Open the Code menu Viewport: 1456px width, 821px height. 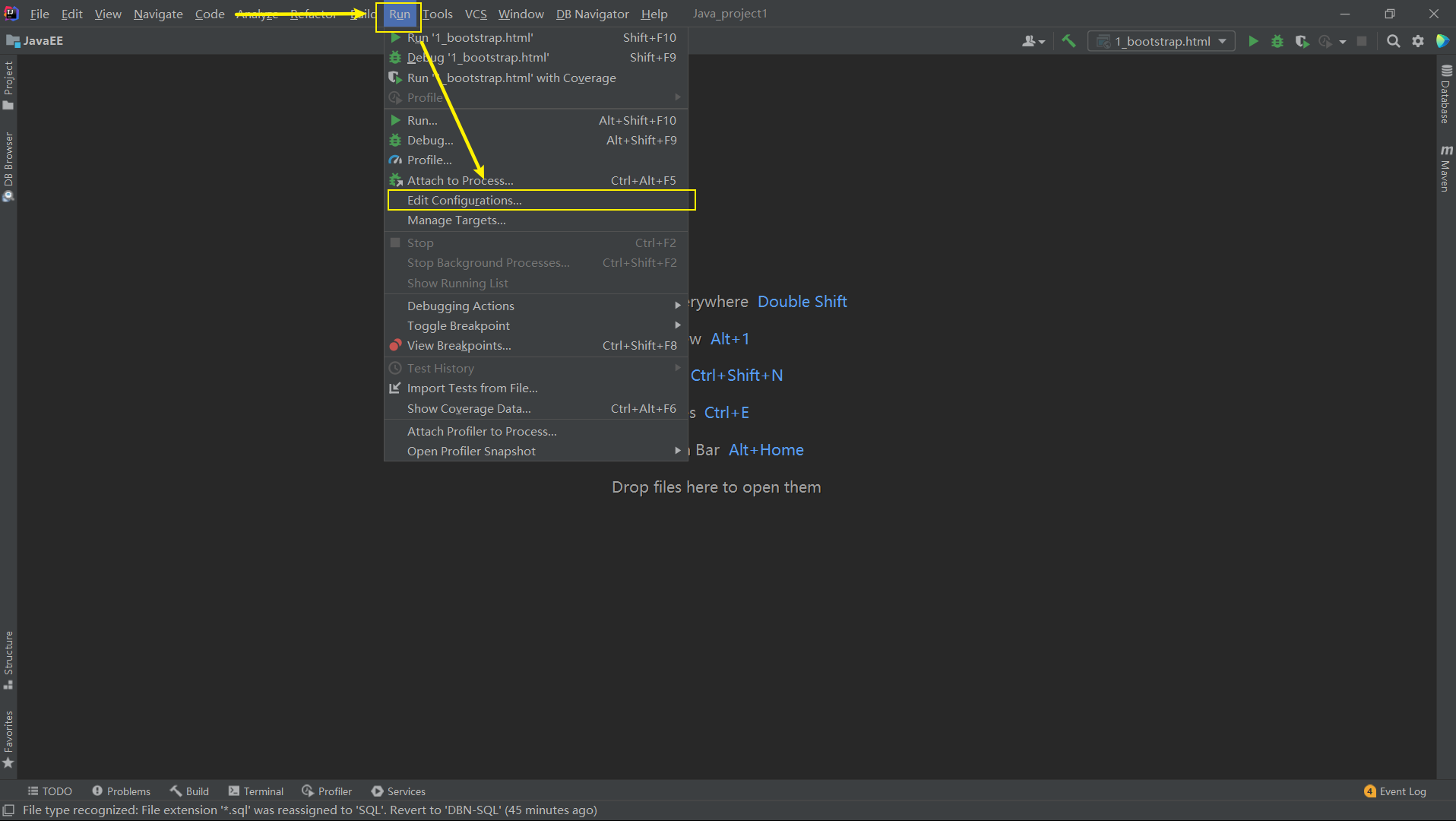coord(210,14)
